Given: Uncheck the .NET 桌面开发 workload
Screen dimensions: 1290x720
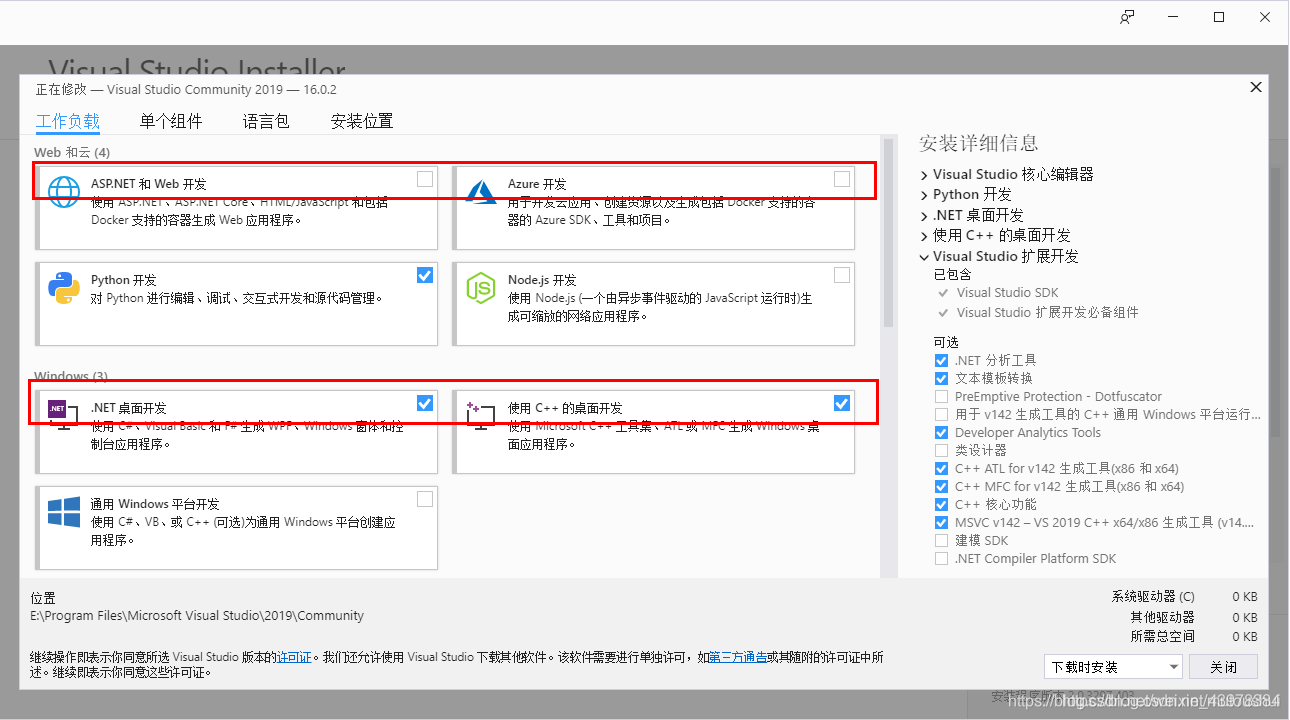Looking at the screenshot, I should [x=425, y=403].
